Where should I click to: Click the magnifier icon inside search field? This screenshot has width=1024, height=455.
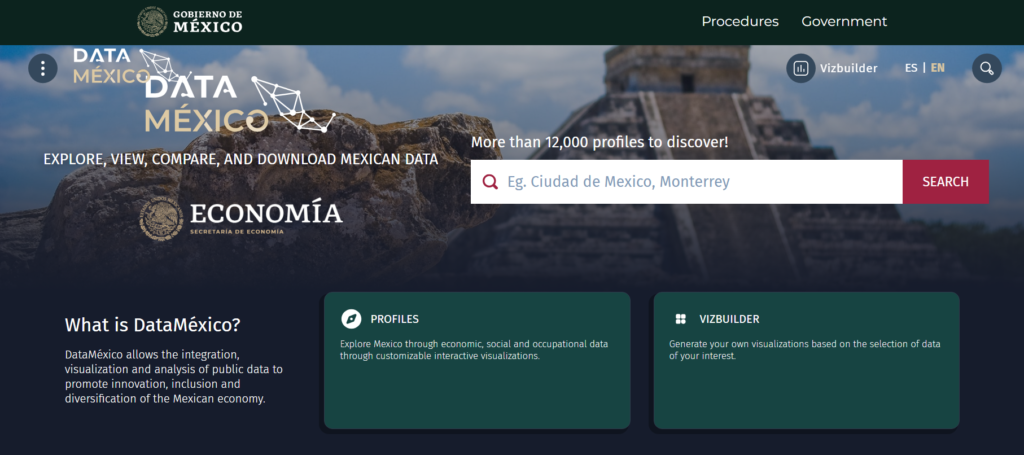pos(490,181)
